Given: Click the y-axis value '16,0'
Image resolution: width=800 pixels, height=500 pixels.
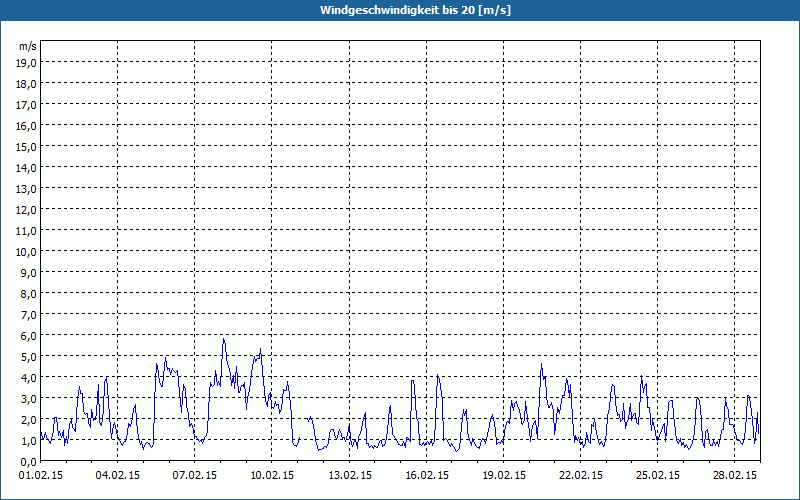Looking at the screenshot, I should (27, 126).
